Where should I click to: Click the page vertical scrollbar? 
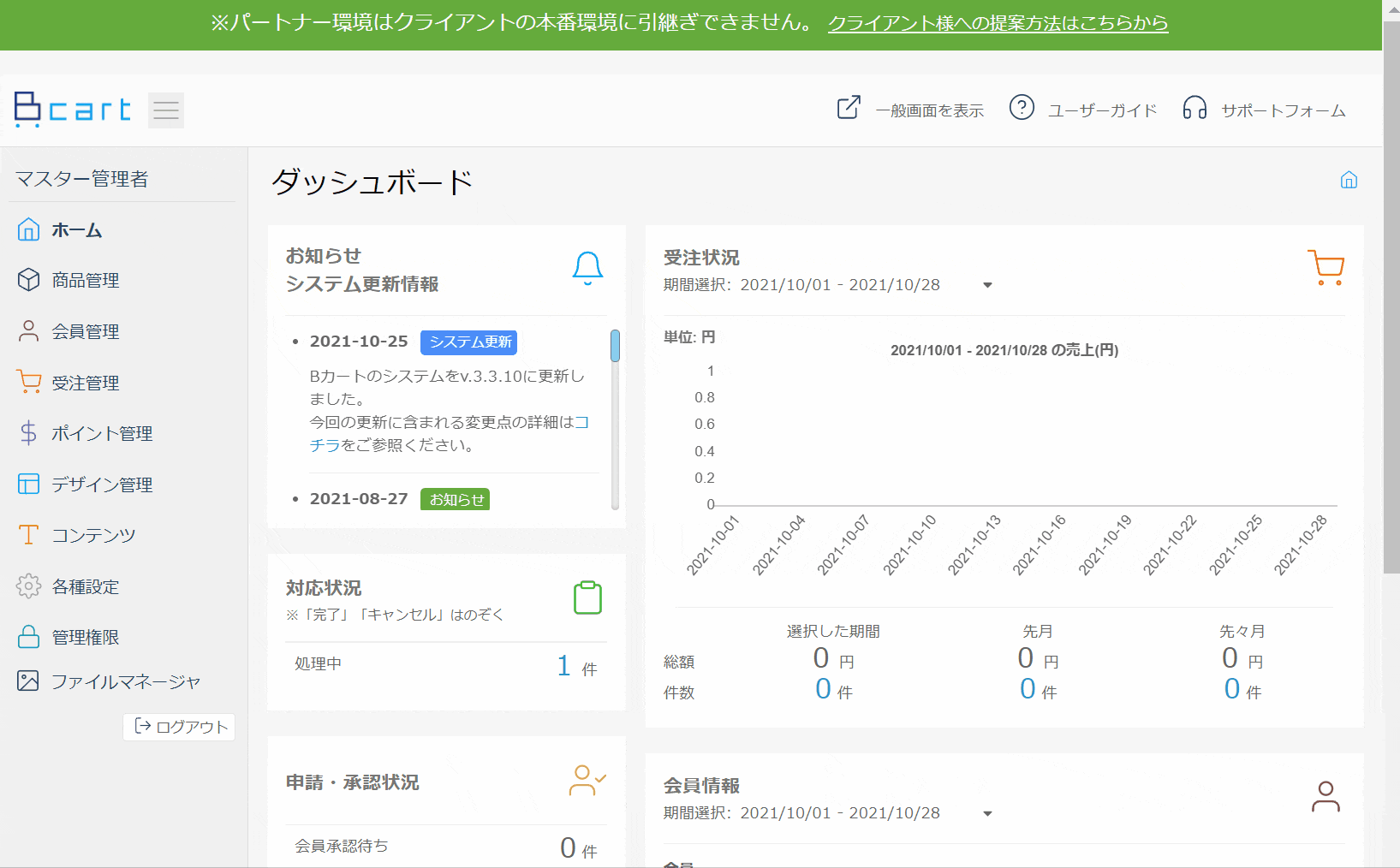[1392, 298]
